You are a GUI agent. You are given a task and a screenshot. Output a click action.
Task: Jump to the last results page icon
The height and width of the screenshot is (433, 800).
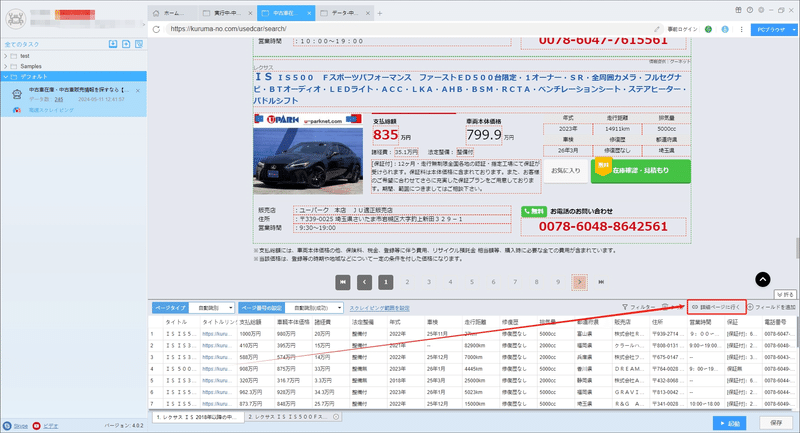tap(601, 282)
